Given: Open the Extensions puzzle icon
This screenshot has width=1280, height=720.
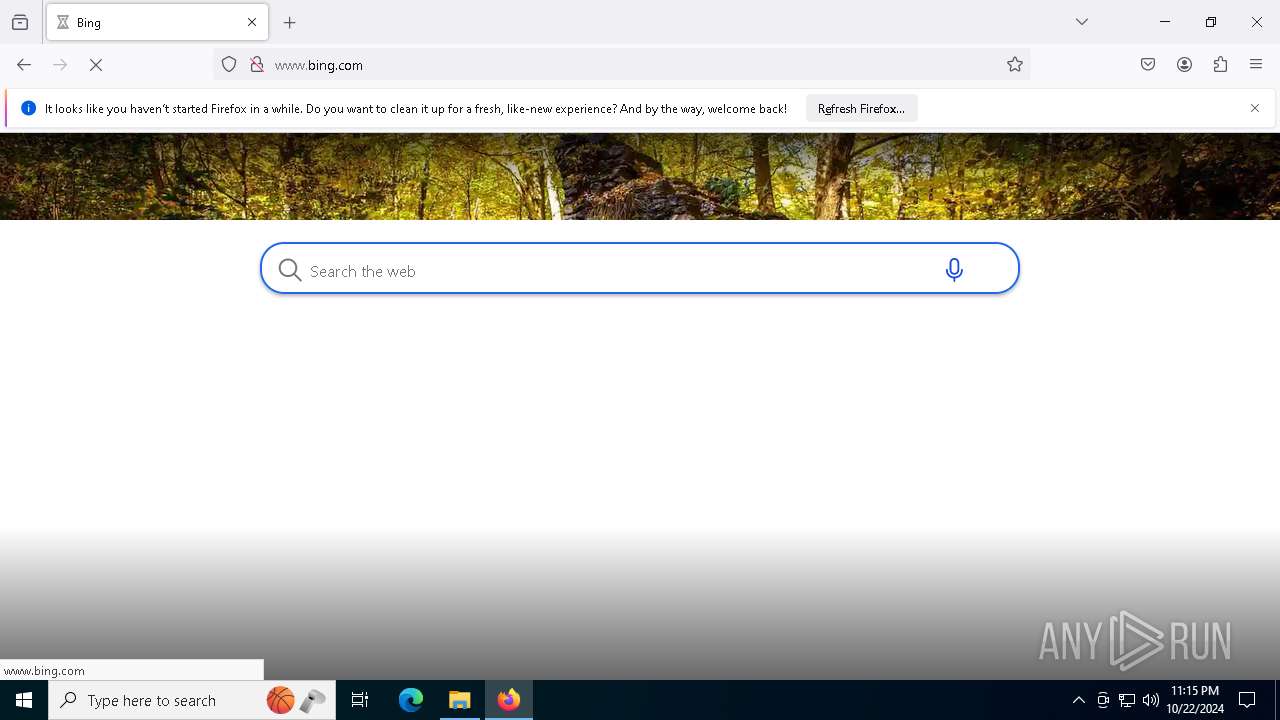Looking at the screenshot, I should point(1220,65).
